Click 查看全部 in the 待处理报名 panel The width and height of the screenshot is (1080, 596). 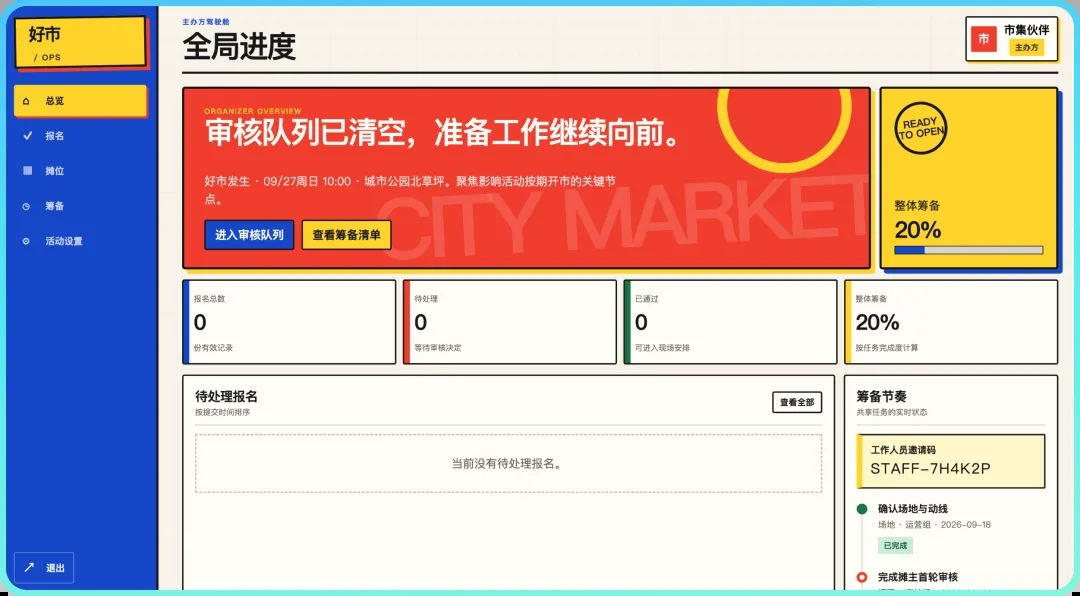pyautogui.click(x=797, y=402)
